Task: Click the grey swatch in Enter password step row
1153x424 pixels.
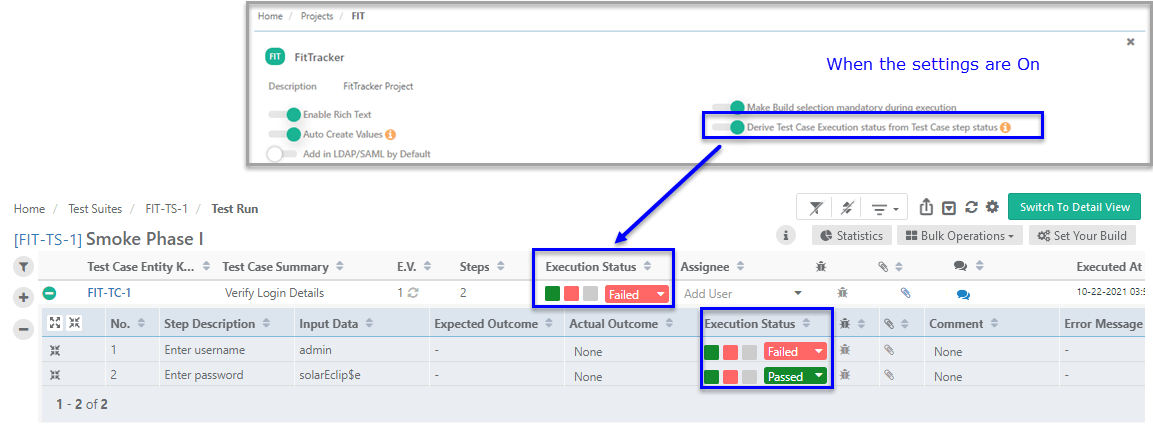Action: (x=749, y=377)
